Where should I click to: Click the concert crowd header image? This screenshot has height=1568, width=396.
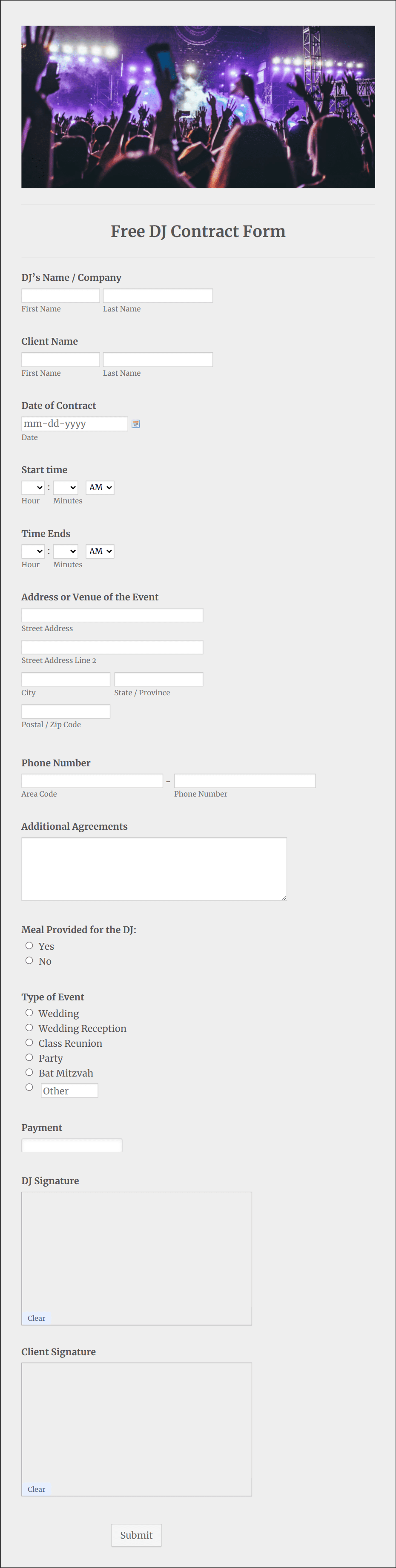[198, 106]
